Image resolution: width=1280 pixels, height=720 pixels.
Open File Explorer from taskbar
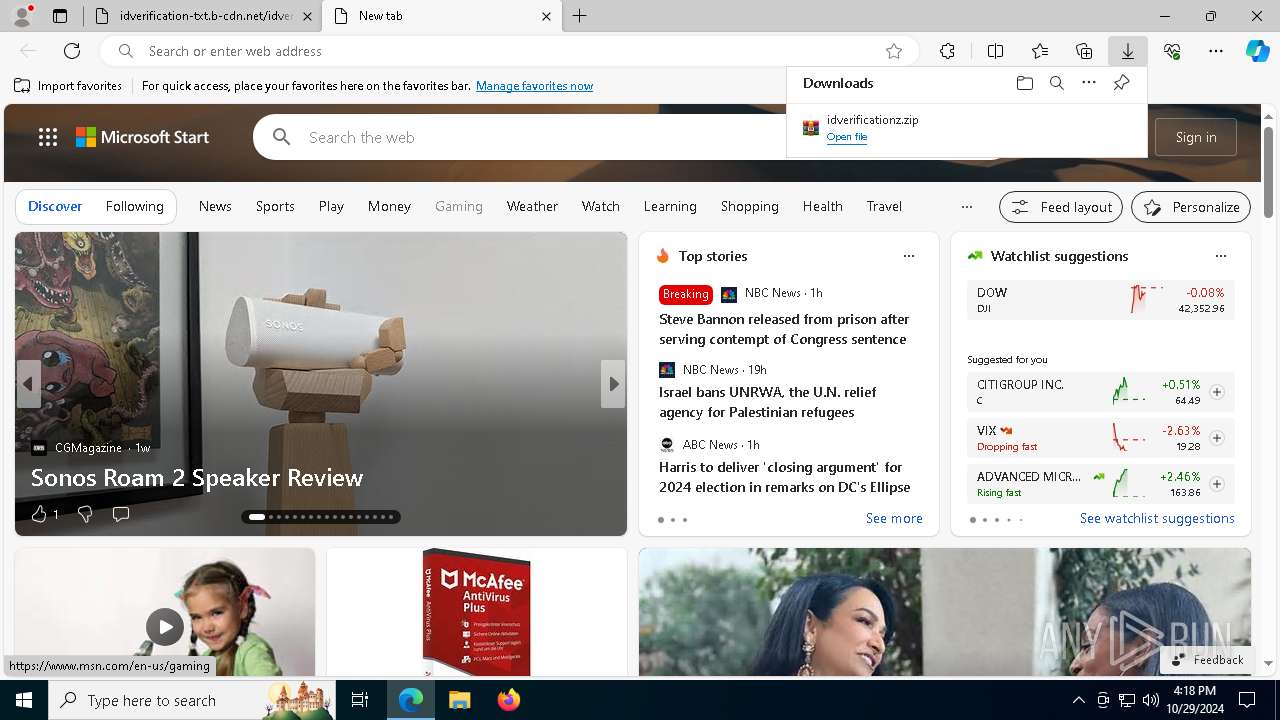(459, 700)
